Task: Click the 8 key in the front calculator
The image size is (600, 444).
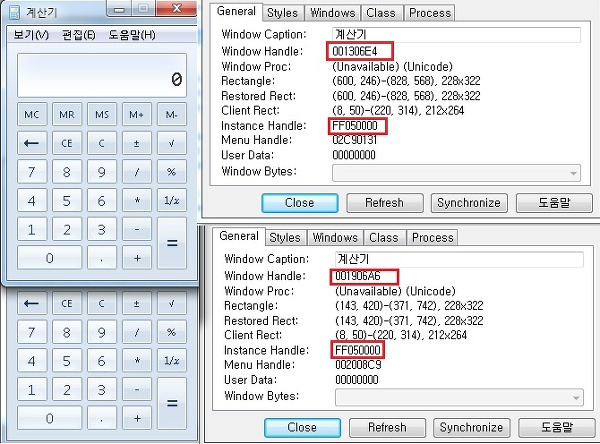Action: pyautogui.click(x=67, y=172)
